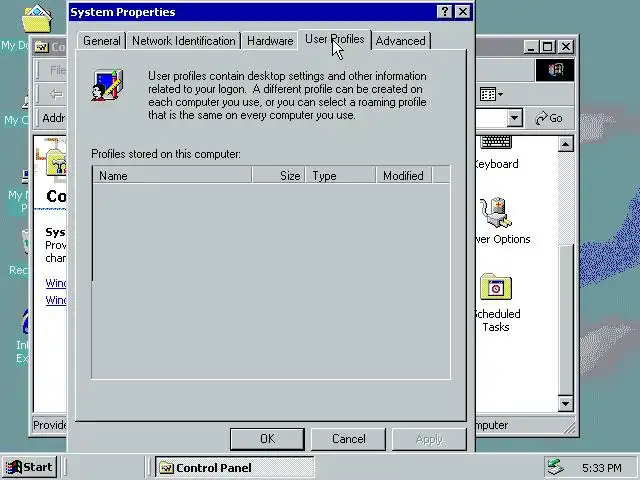The image size is (640, 480).
Task: Click the help question mark button
Action: 445,12
